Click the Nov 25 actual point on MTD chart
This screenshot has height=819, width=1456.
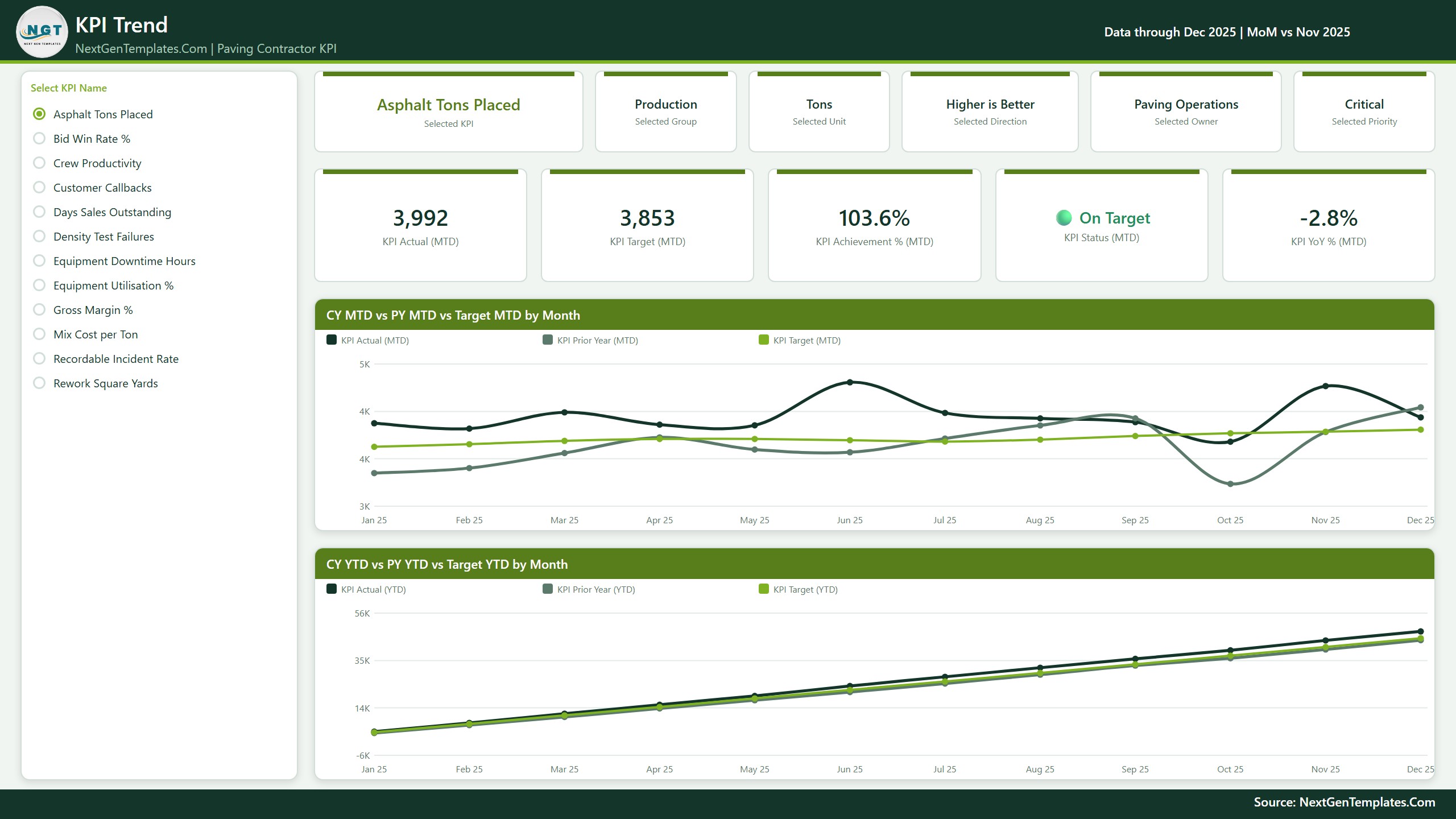1325,386
